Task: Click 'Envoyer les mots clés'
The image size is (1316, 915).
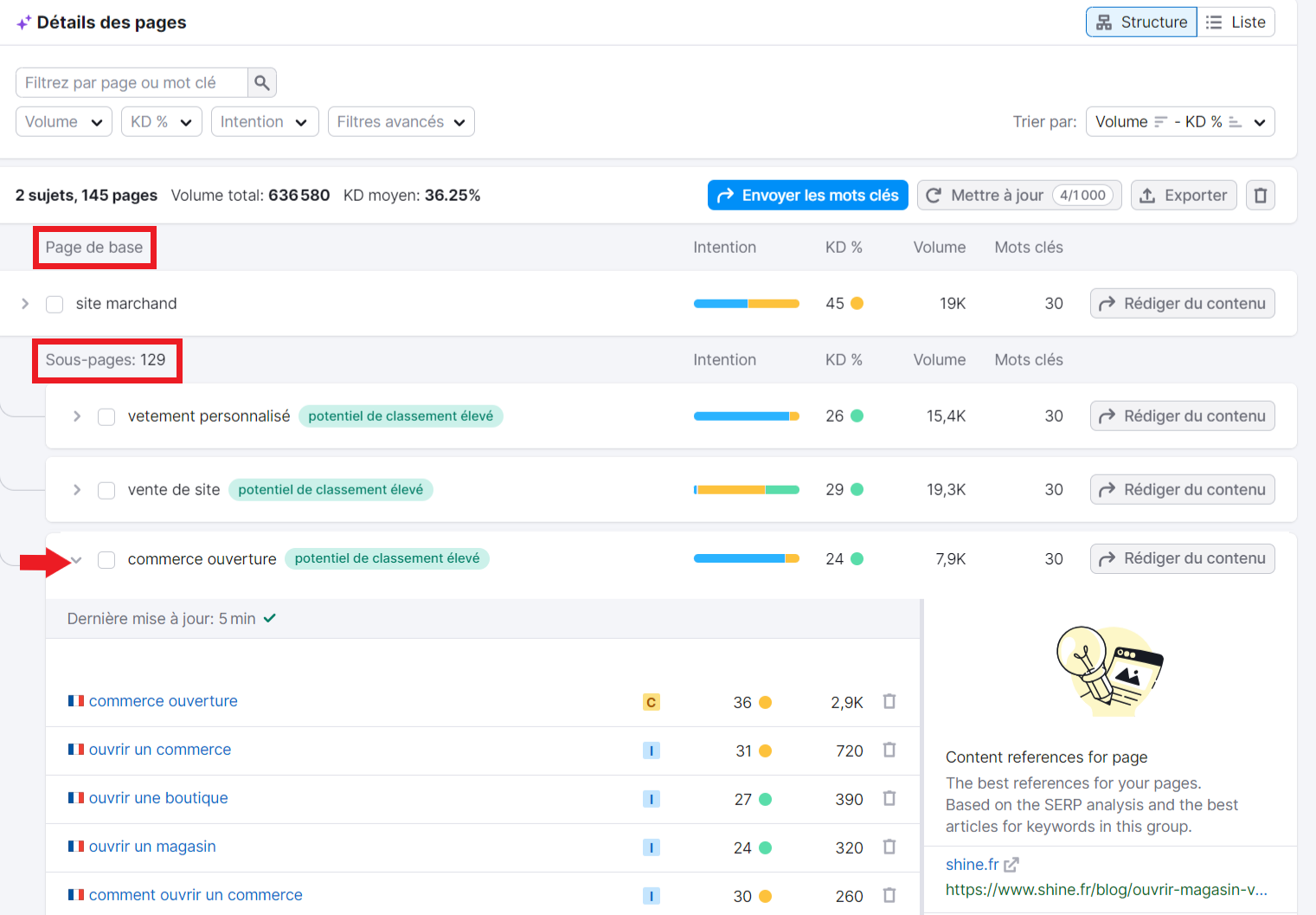Action: coord(807,195)
